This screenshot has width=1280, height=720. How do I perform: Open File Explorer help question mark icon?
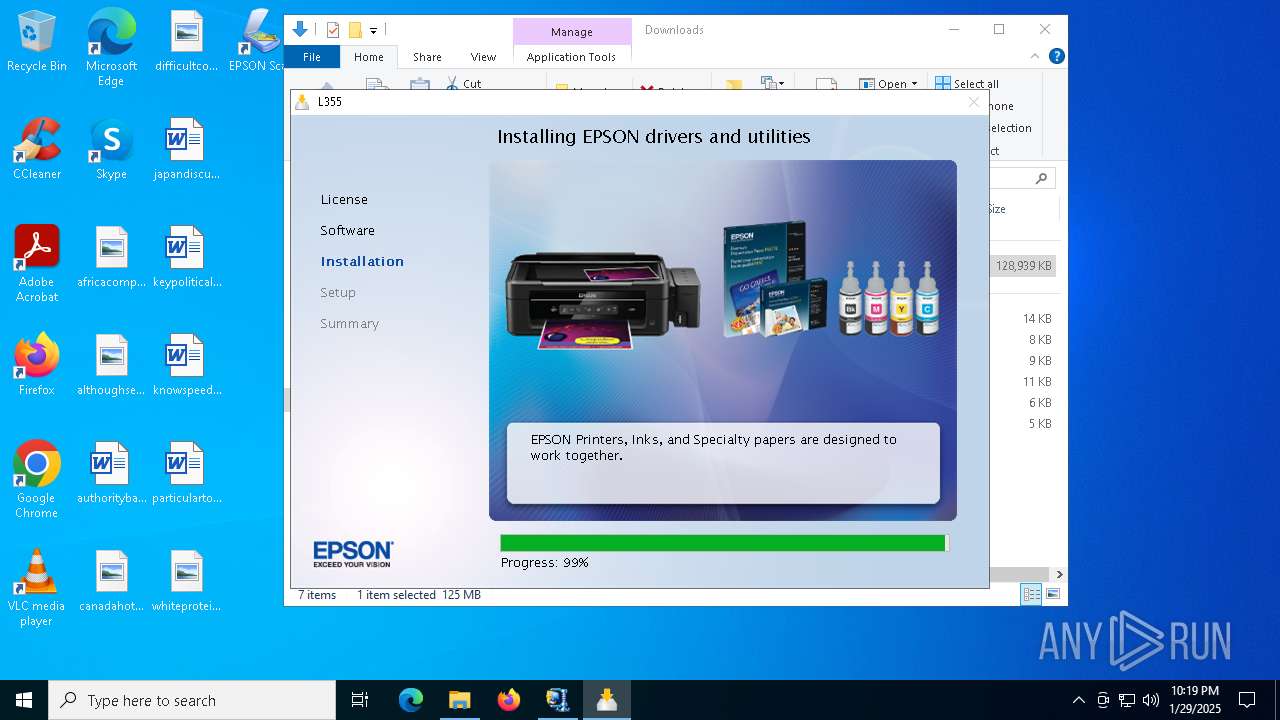1056,57
